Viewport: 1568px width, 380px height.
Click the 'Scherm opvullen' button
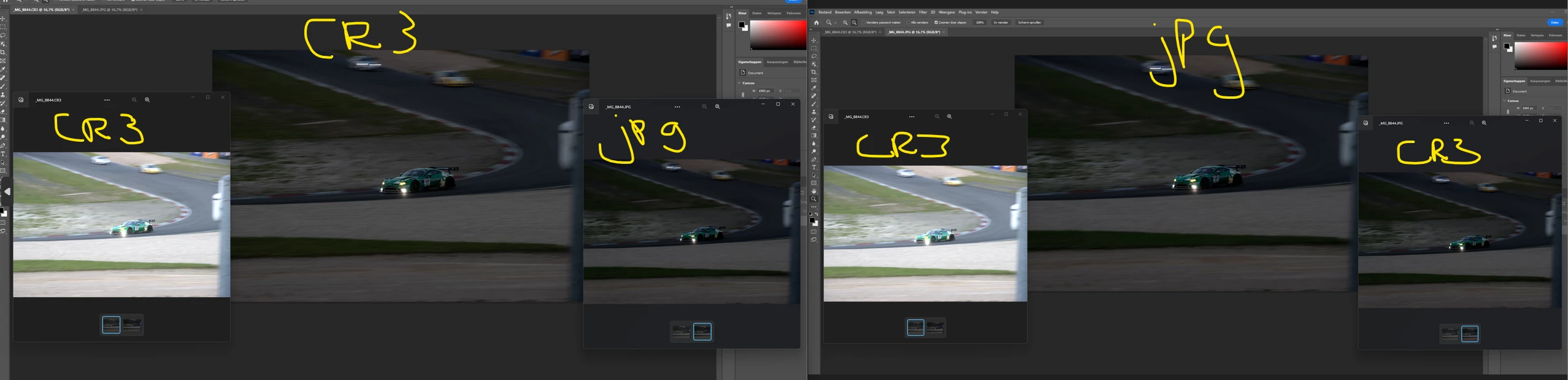(1029, 23)
